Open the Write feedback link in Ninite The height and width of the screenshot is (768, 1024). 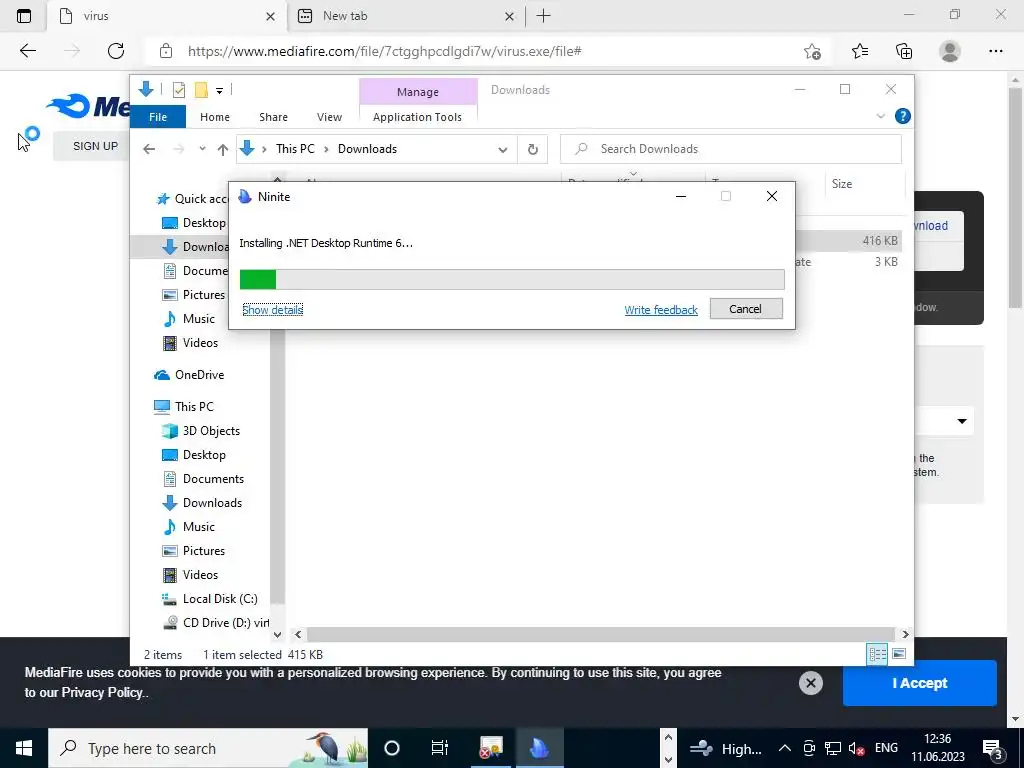pos(661,310)
